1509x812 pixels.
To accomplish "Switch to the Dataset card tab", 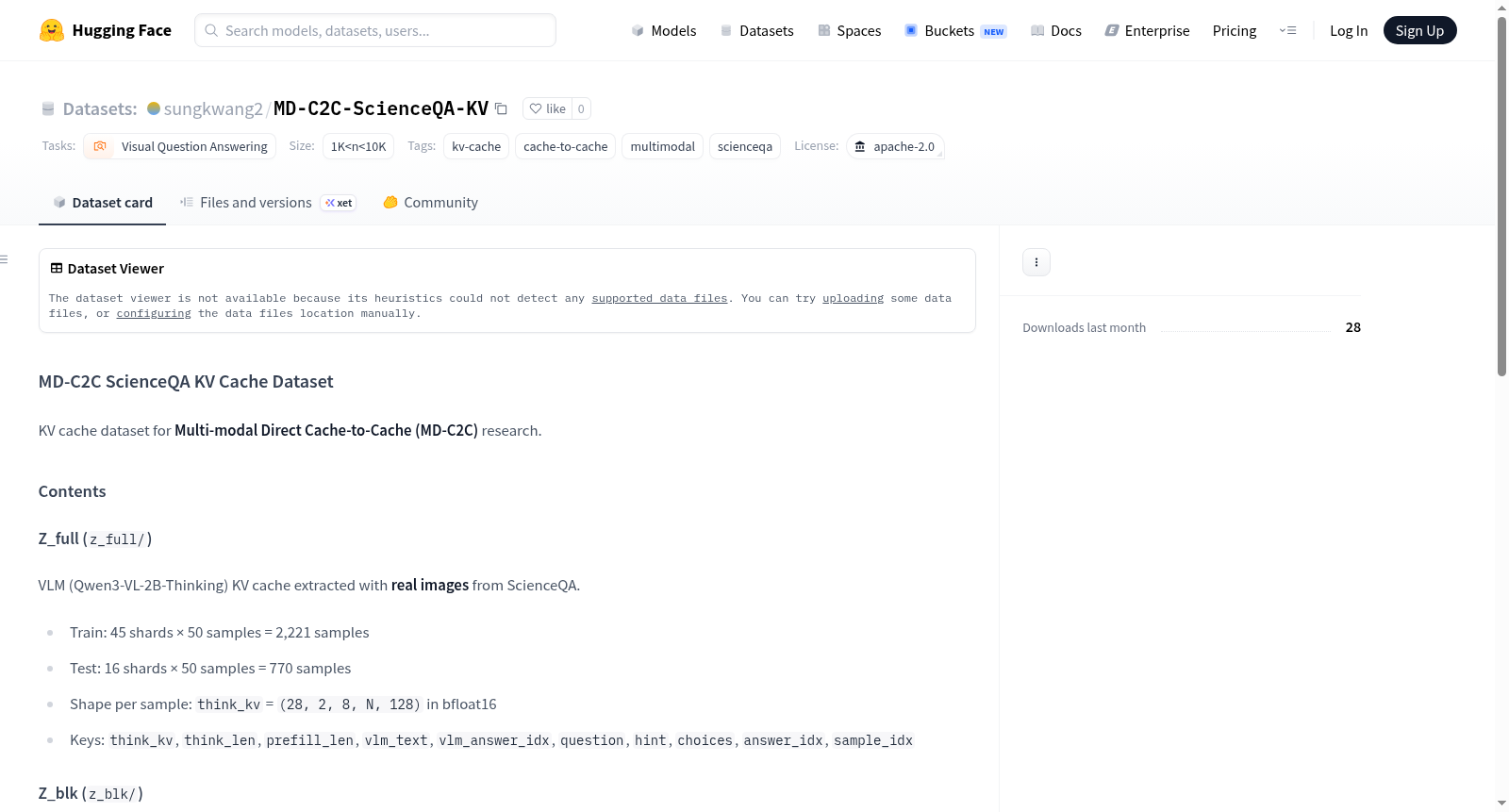I will pyautogui.click(x=103, y=203).
